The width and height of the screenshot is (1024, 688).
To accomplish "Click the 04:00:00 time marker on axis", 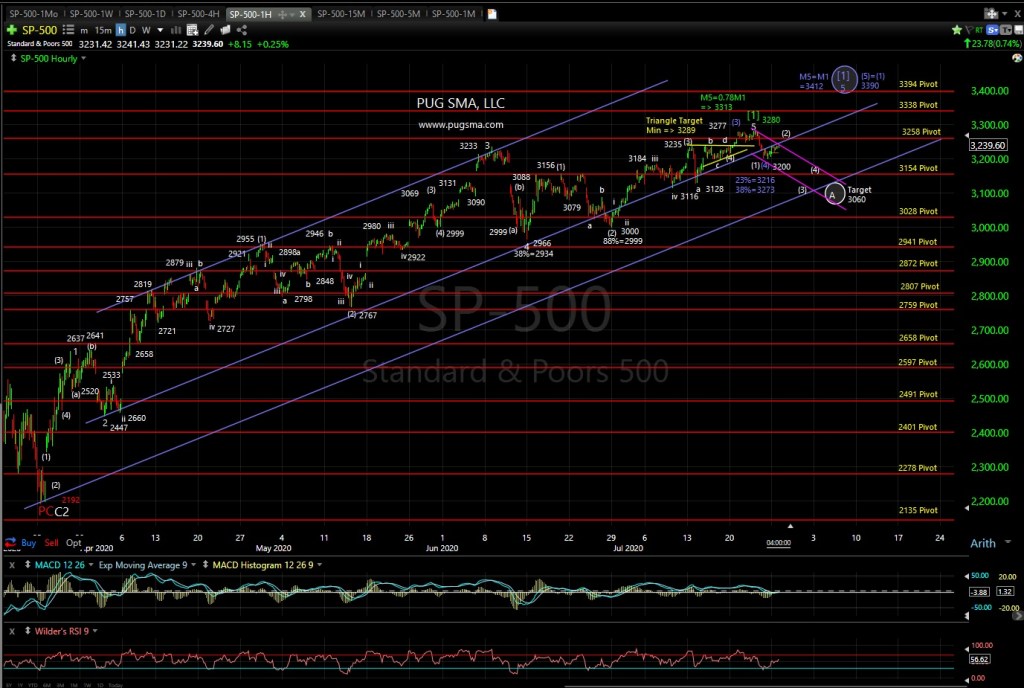I will click(x=778, y=543).
